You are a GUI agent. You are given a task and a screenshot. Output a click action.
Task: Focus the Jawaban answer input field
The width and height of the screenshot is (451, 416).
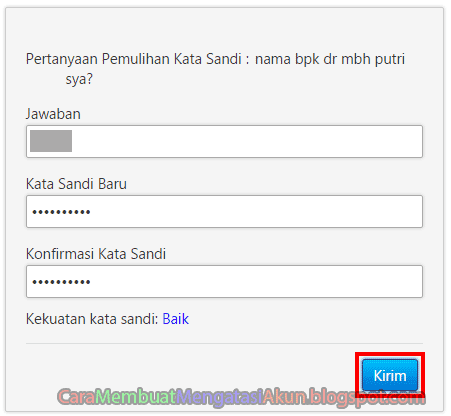(224, 141)
